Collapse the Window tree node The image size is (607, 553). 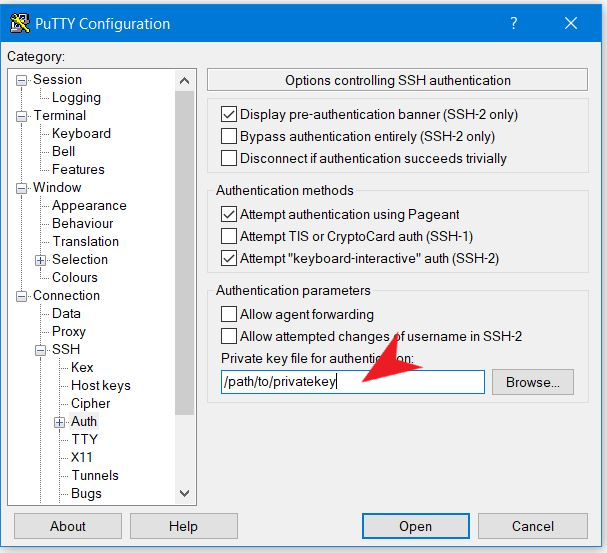[22, 188]
